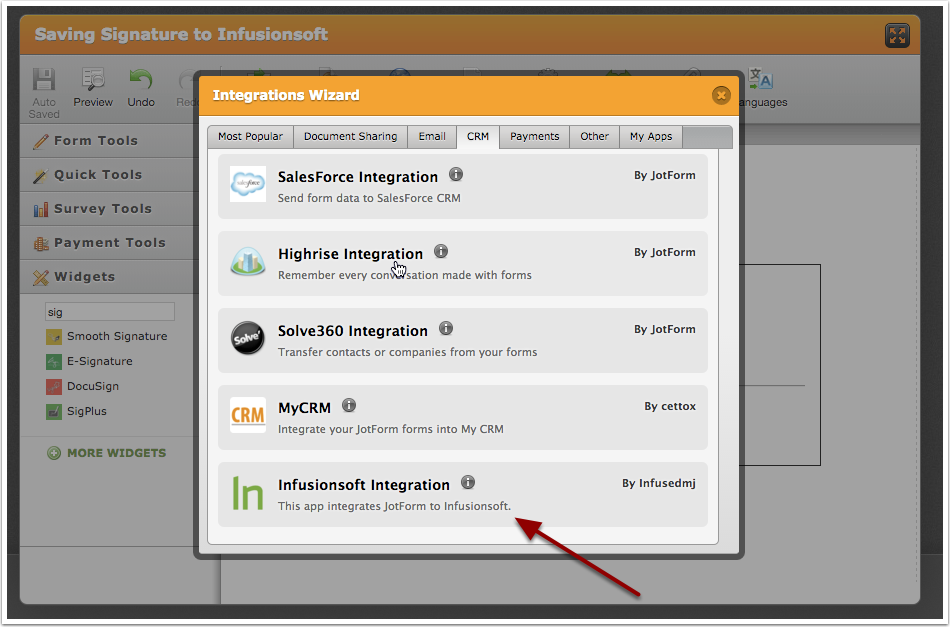
Task: Click the Quick Tools wand icon
Action: (x=41, y=175)
